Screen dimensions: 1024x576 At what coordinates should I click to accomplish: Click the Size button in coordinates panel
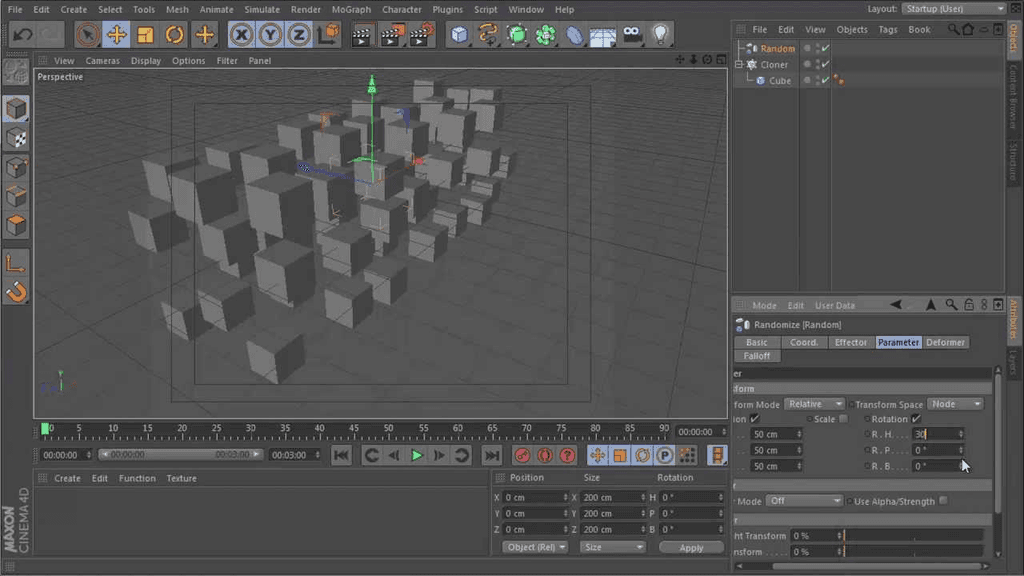click(x=612, y=547)
